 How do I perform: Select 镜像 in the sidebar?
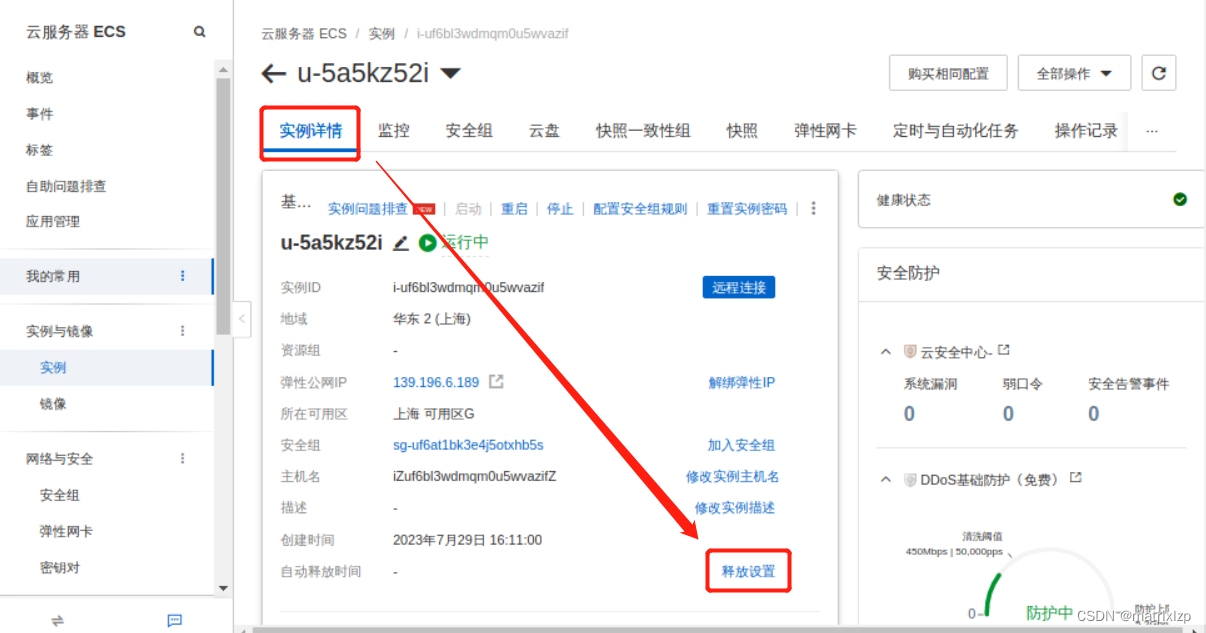point(54,404)
